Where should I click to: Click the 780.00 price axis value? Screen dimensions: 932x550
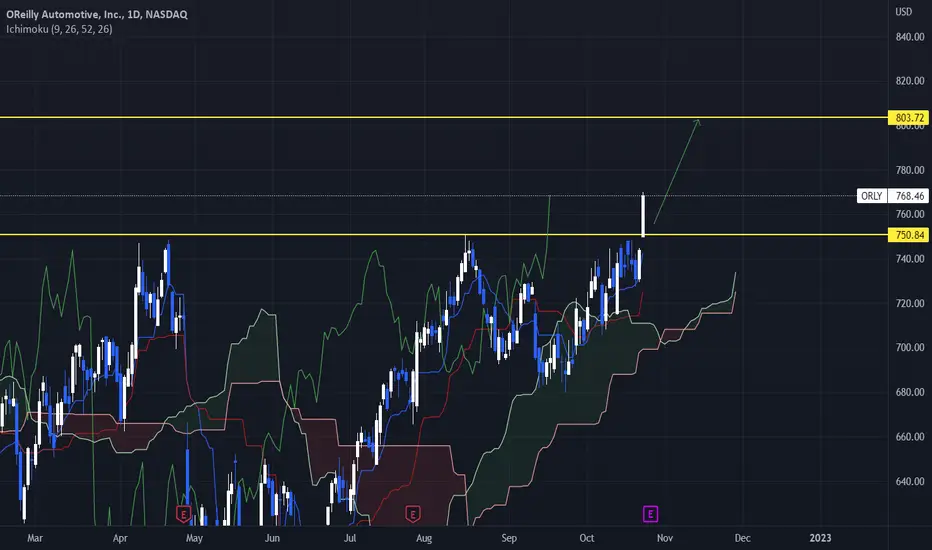point(910,170)
